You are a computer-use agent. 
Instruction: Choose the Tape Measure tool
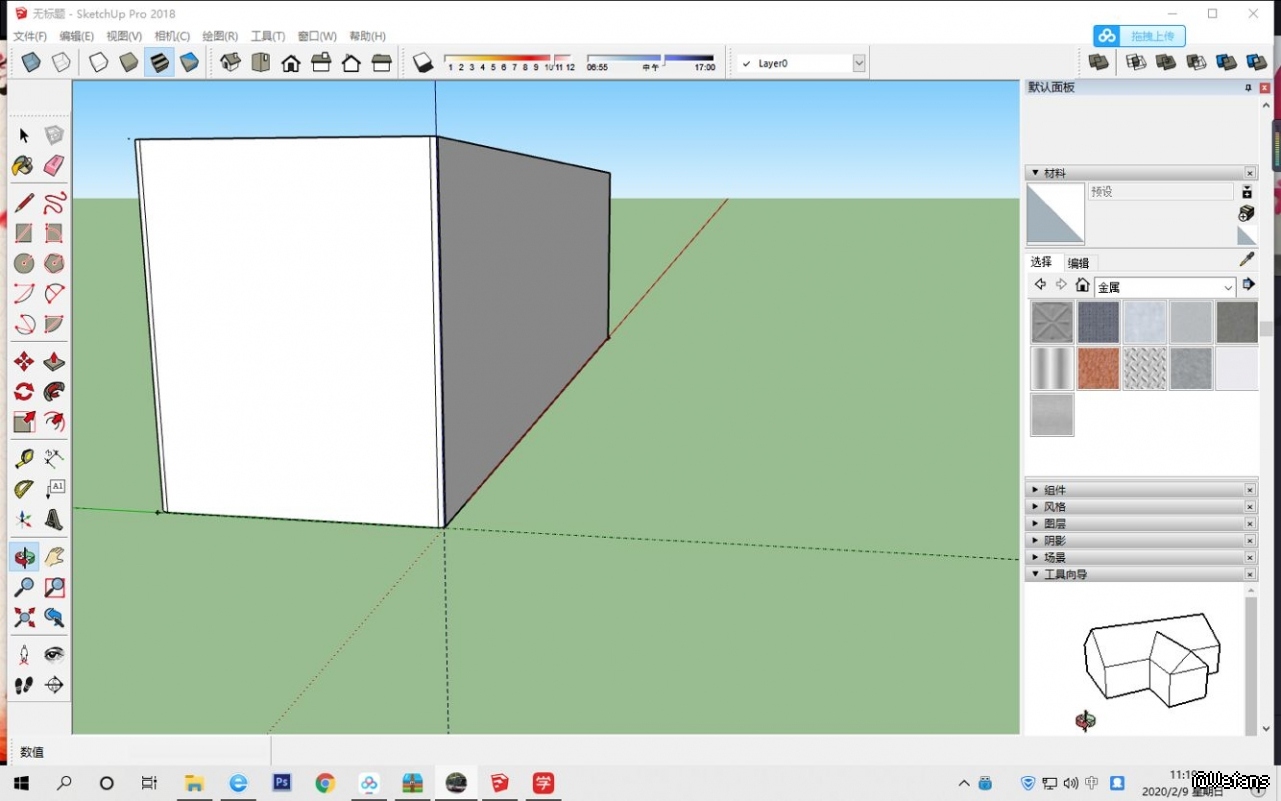24,459
